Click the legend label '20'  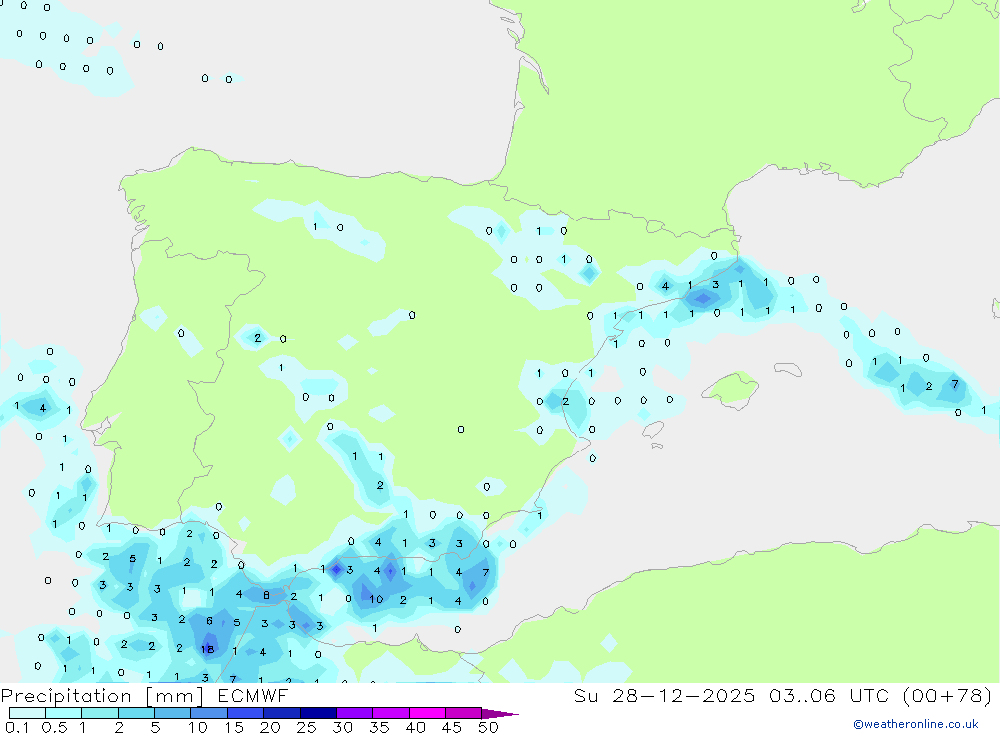point(270,727)
